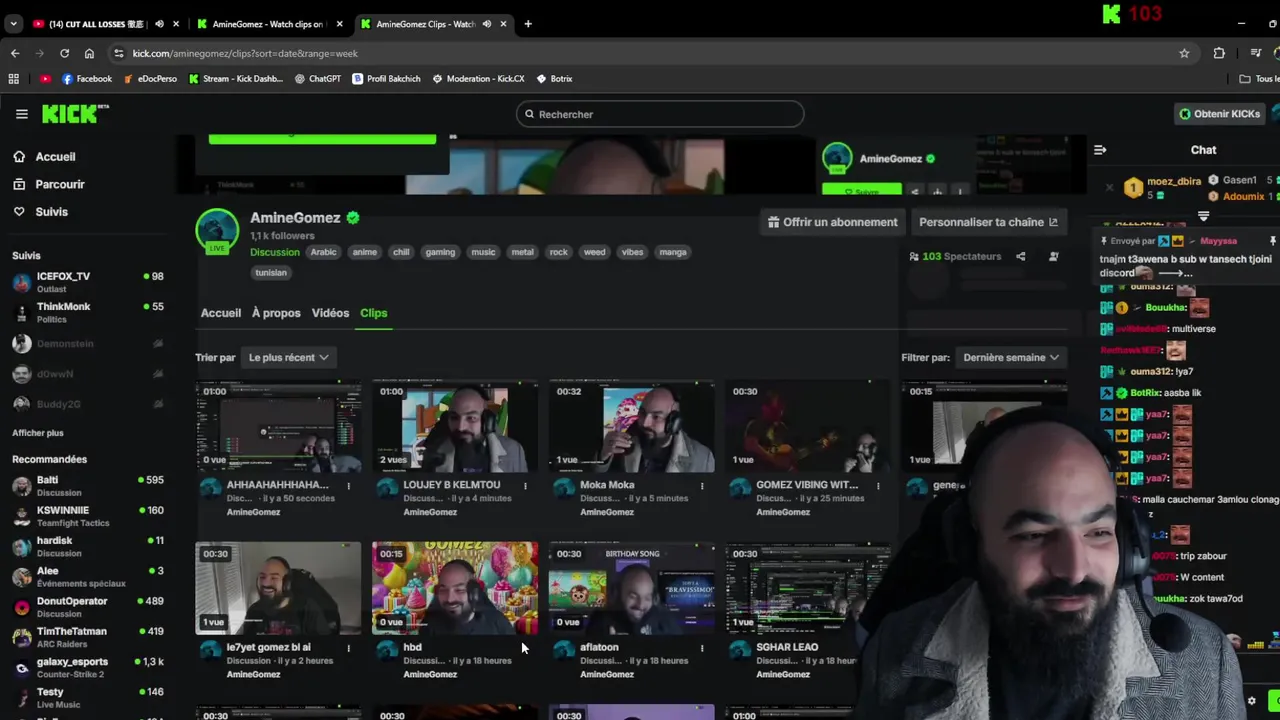Click the Arabic channel tag
1280x720 pixels.
(323, 252)
